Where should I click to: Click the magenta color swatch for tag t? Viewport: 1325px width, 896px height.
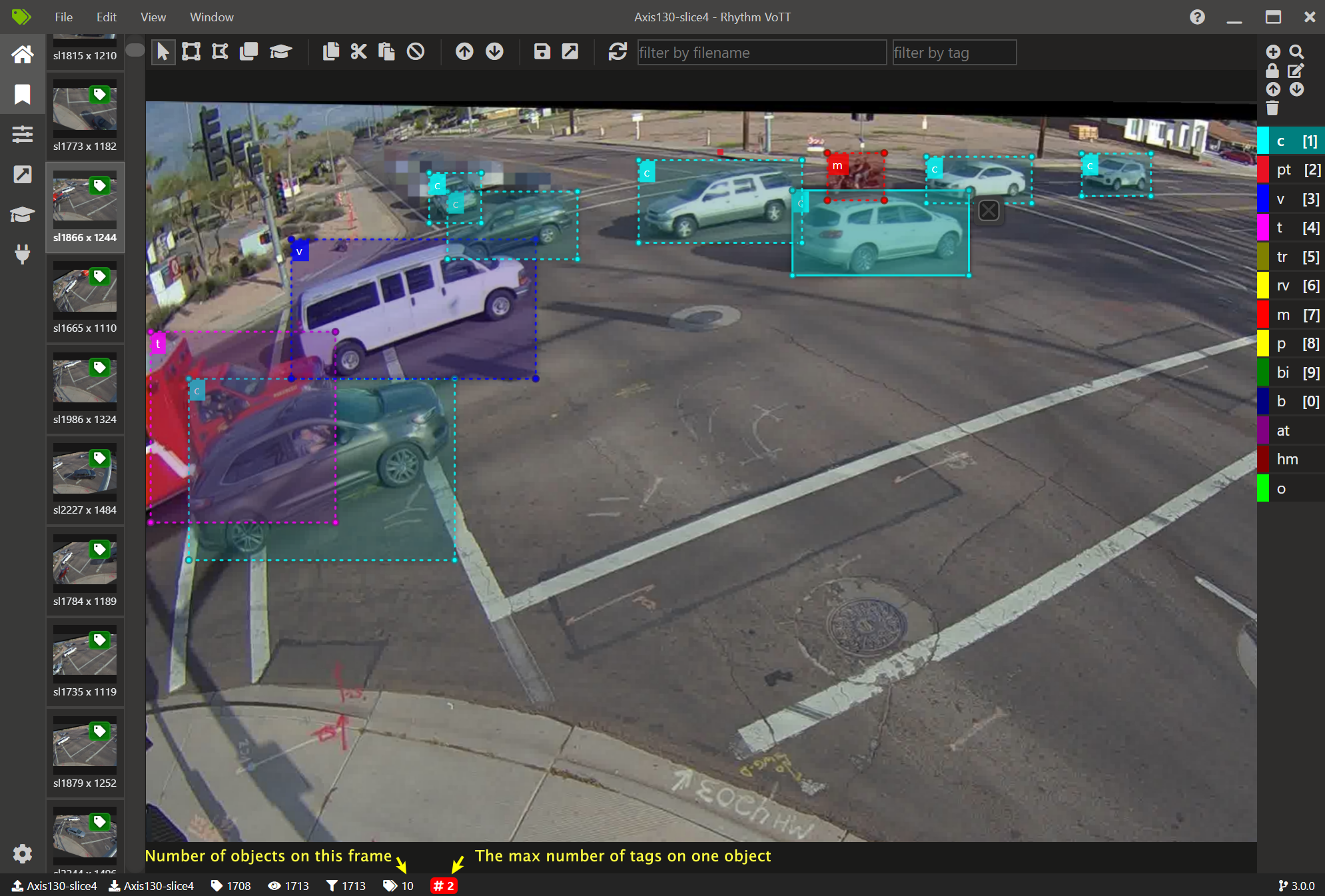click(x=1263, y=228)
